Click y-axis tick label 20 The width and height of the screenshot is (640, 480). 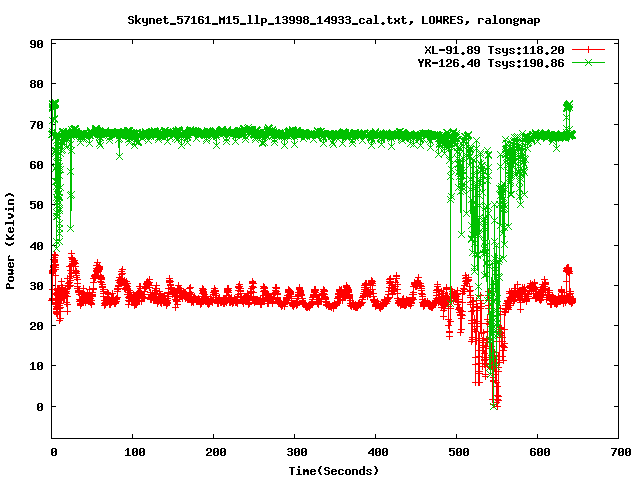click(x=36, y=326)
